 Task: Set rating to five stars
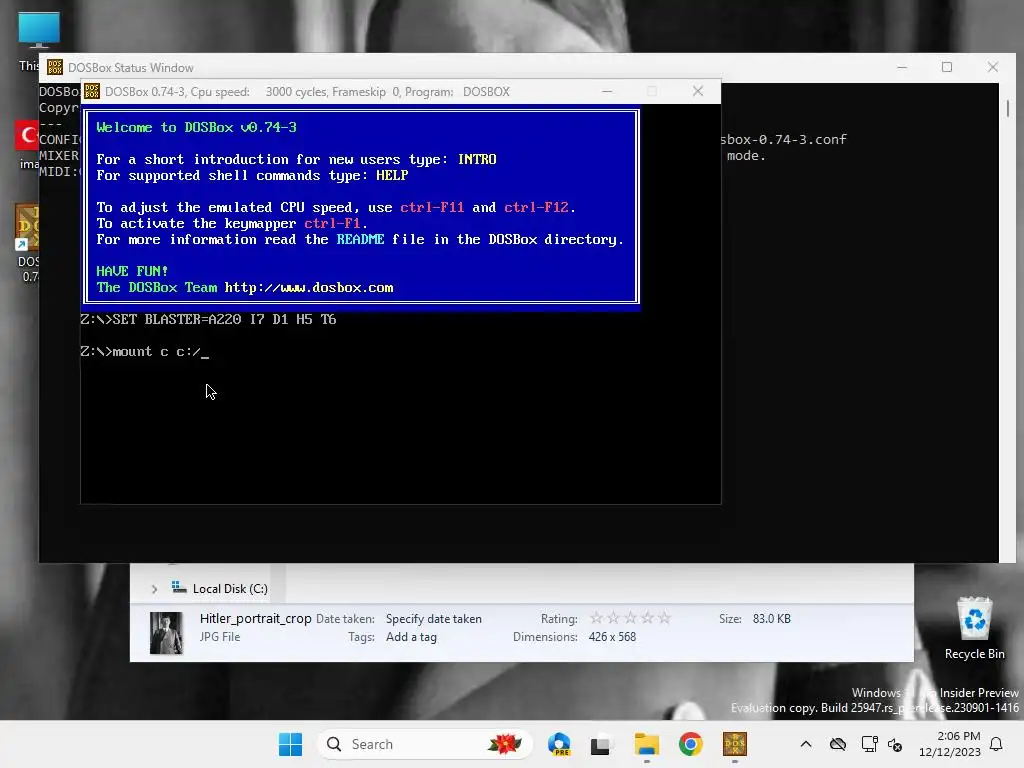(664, 618)
